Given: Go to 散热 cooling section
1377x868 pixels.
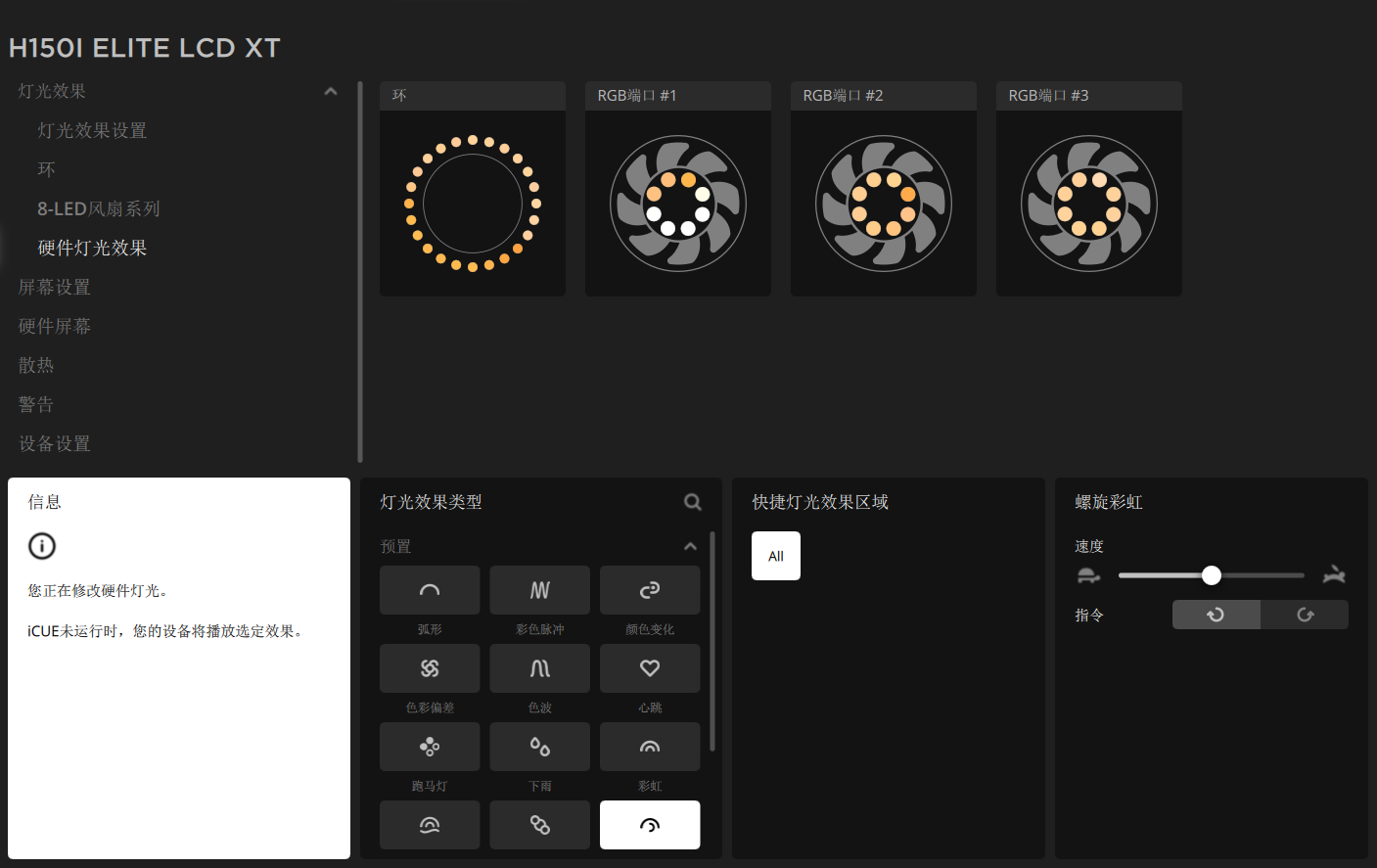Looking at the screenshot, I should point(36,365).
